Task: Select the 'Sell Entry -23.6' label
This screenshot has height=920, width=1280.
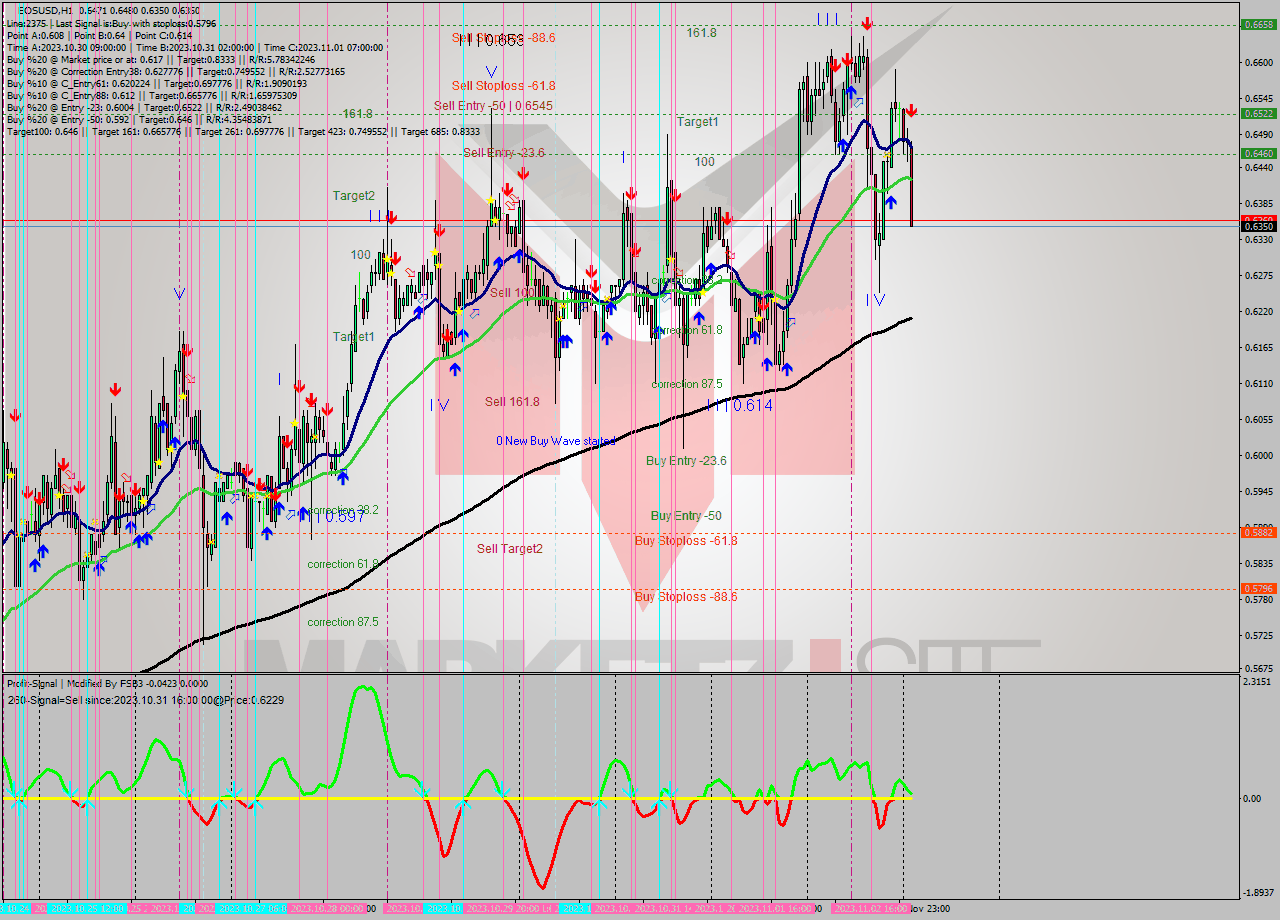Action: [503, 153]
